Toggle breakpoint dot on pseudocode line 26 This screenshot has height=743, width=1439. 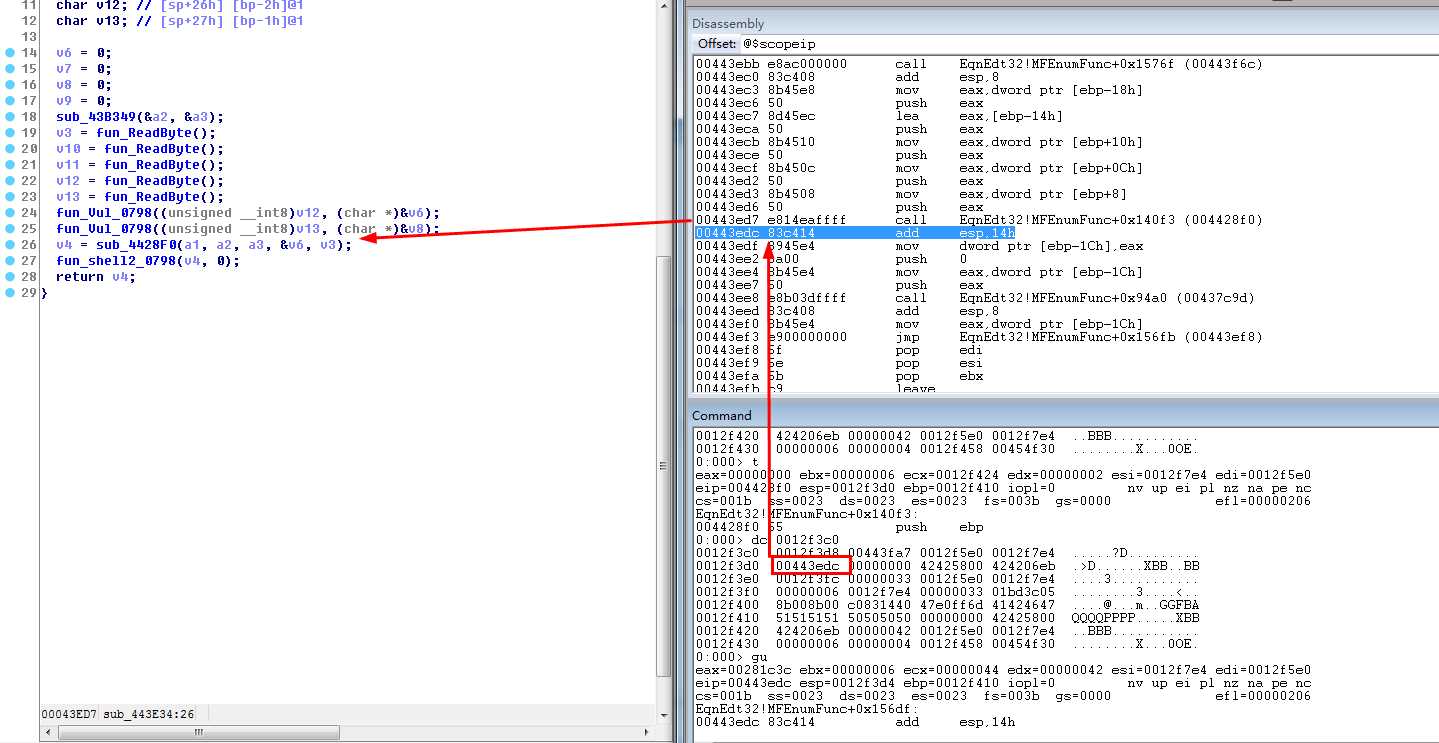(x=9, y=244)
